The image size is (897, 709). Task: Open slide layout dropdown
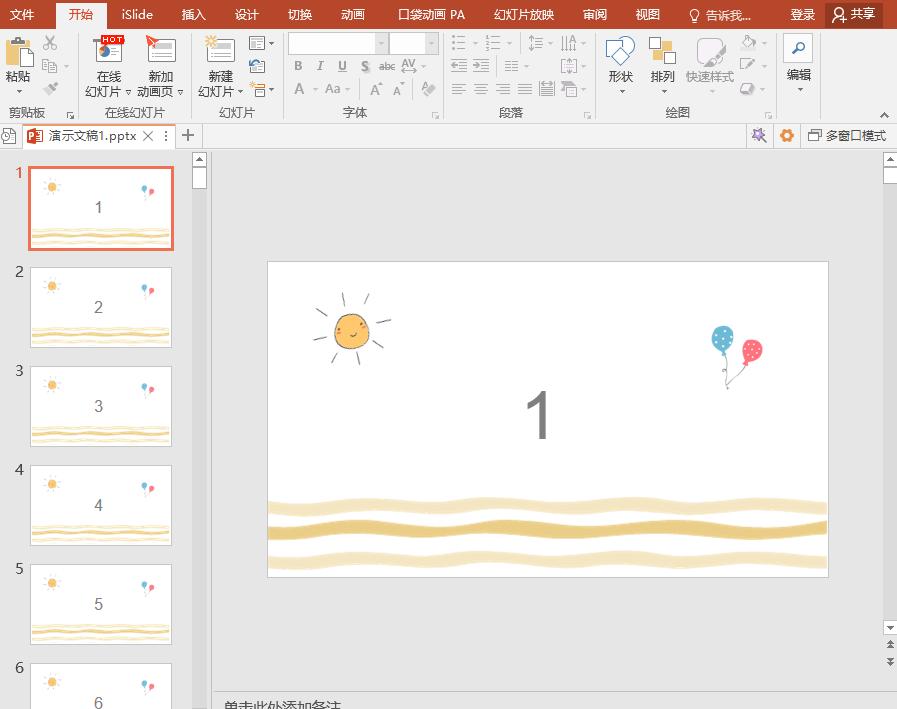coord(260,43)
